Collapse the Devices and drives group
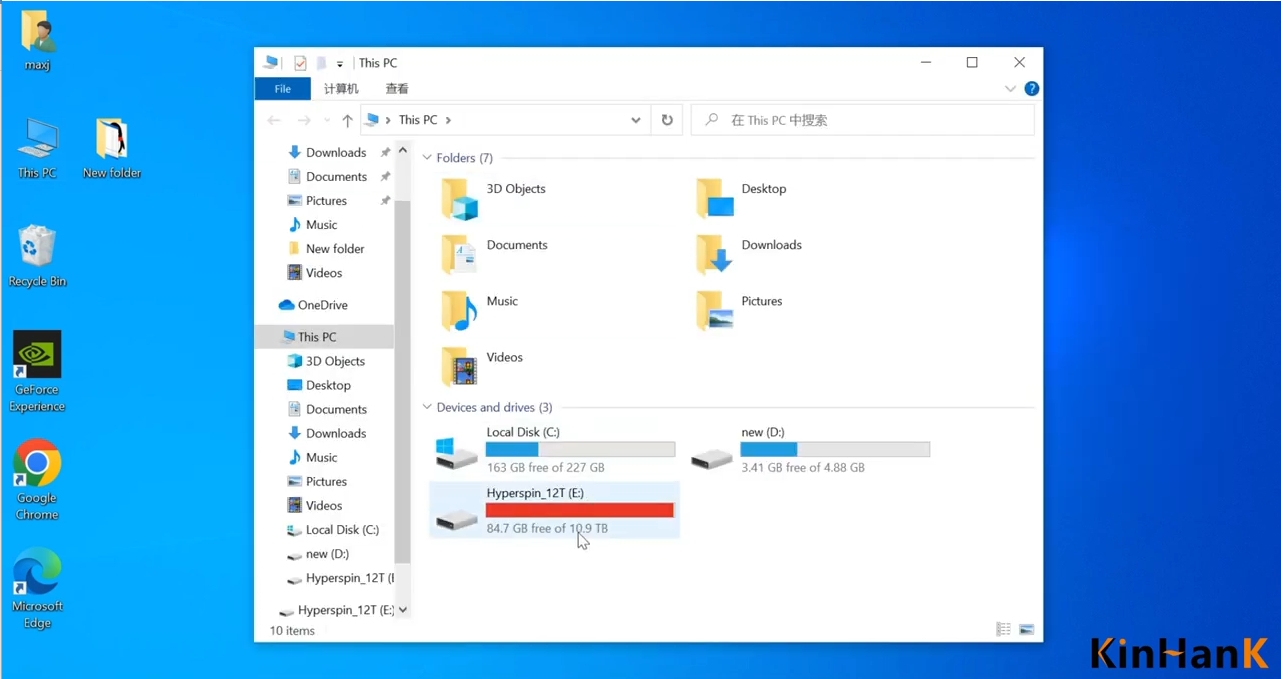The height and width of the screenshot is (679, 1281). coord(427,408)
